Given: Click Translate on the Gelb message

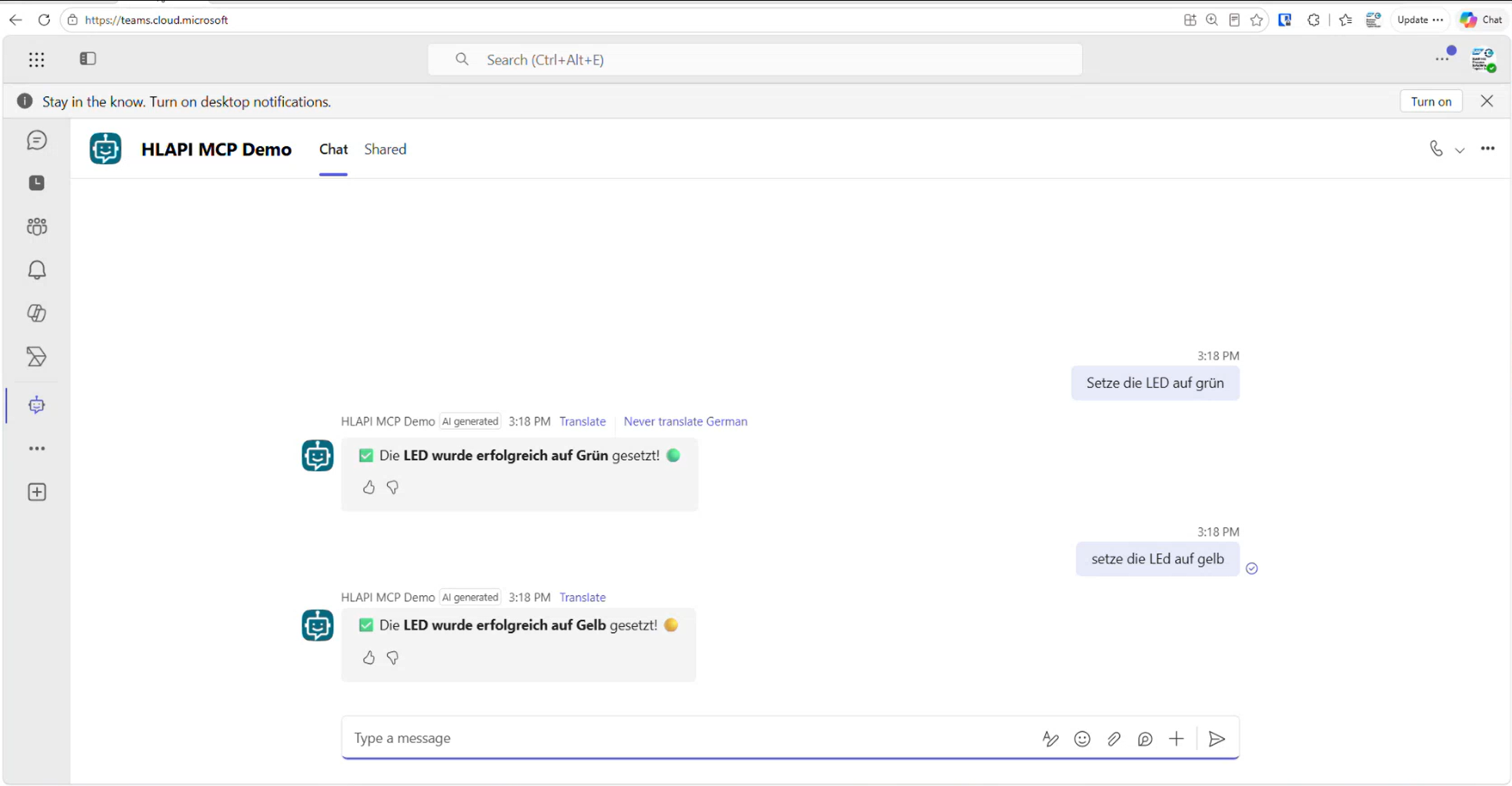Looking at the screenshot, I should (582, 597).
